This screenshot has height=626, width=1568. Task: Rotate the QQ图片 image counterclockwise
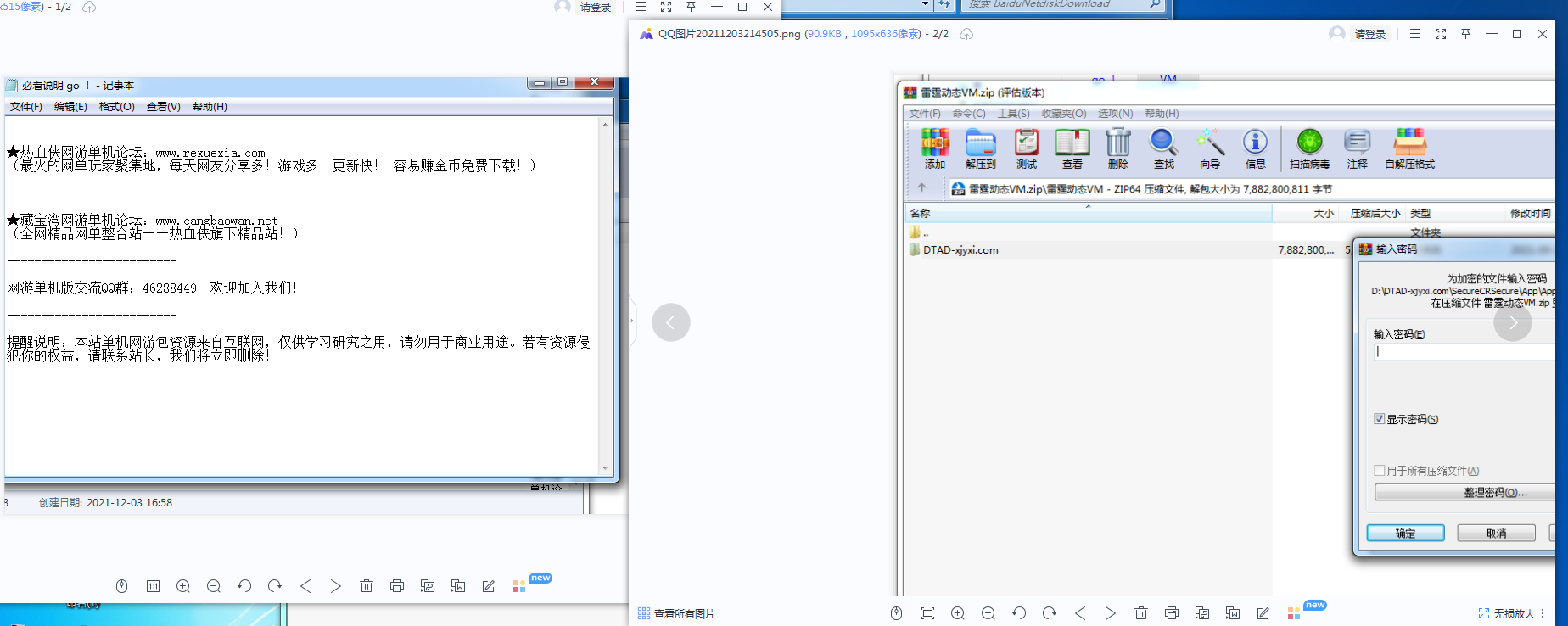pyautogui.click(x=1019, y=613)
